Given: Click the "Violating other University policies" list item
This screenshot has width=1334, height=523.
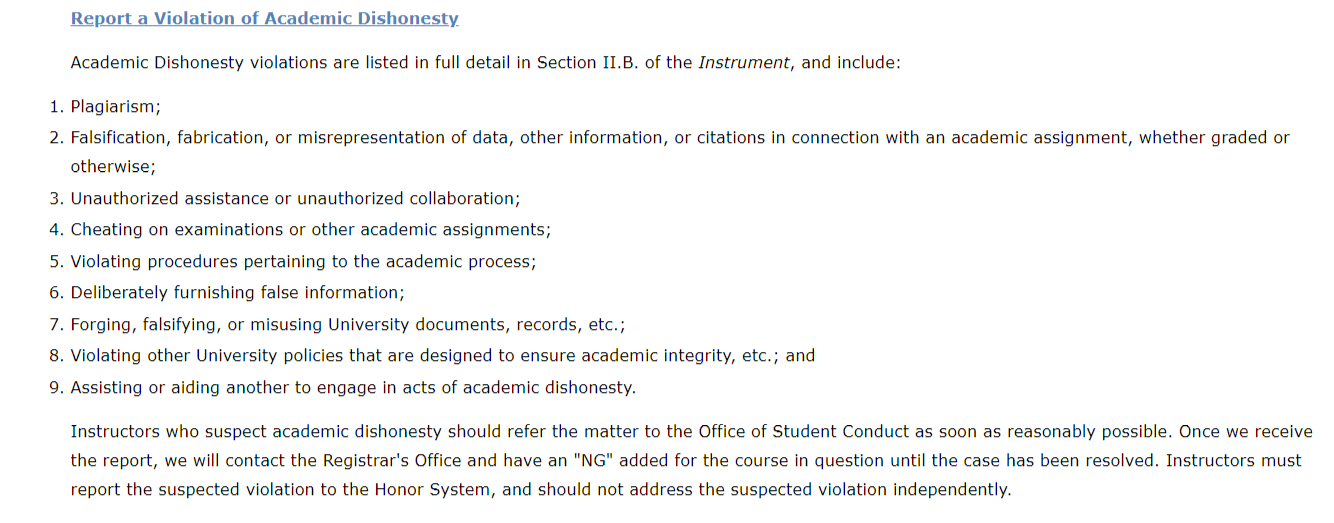Looking at the screenshot, I should (x=442, y=356).
